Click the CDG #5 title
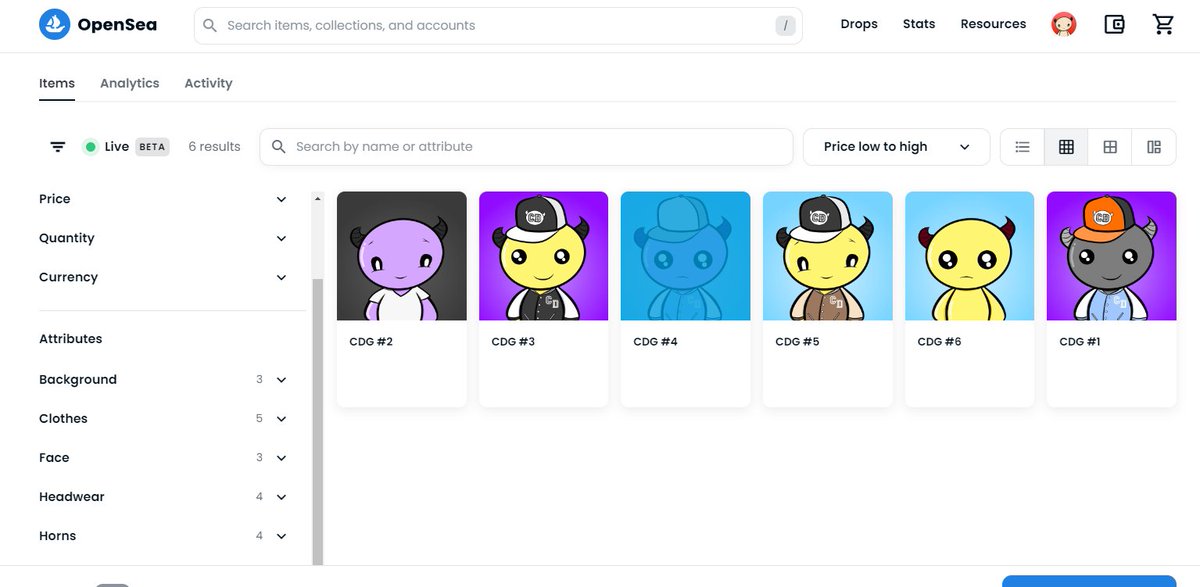 coord(797,342)
